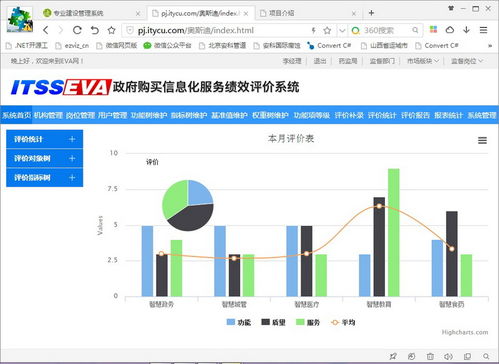
Task: Toggle the 功能 series in chart legend
Action: 239,322
